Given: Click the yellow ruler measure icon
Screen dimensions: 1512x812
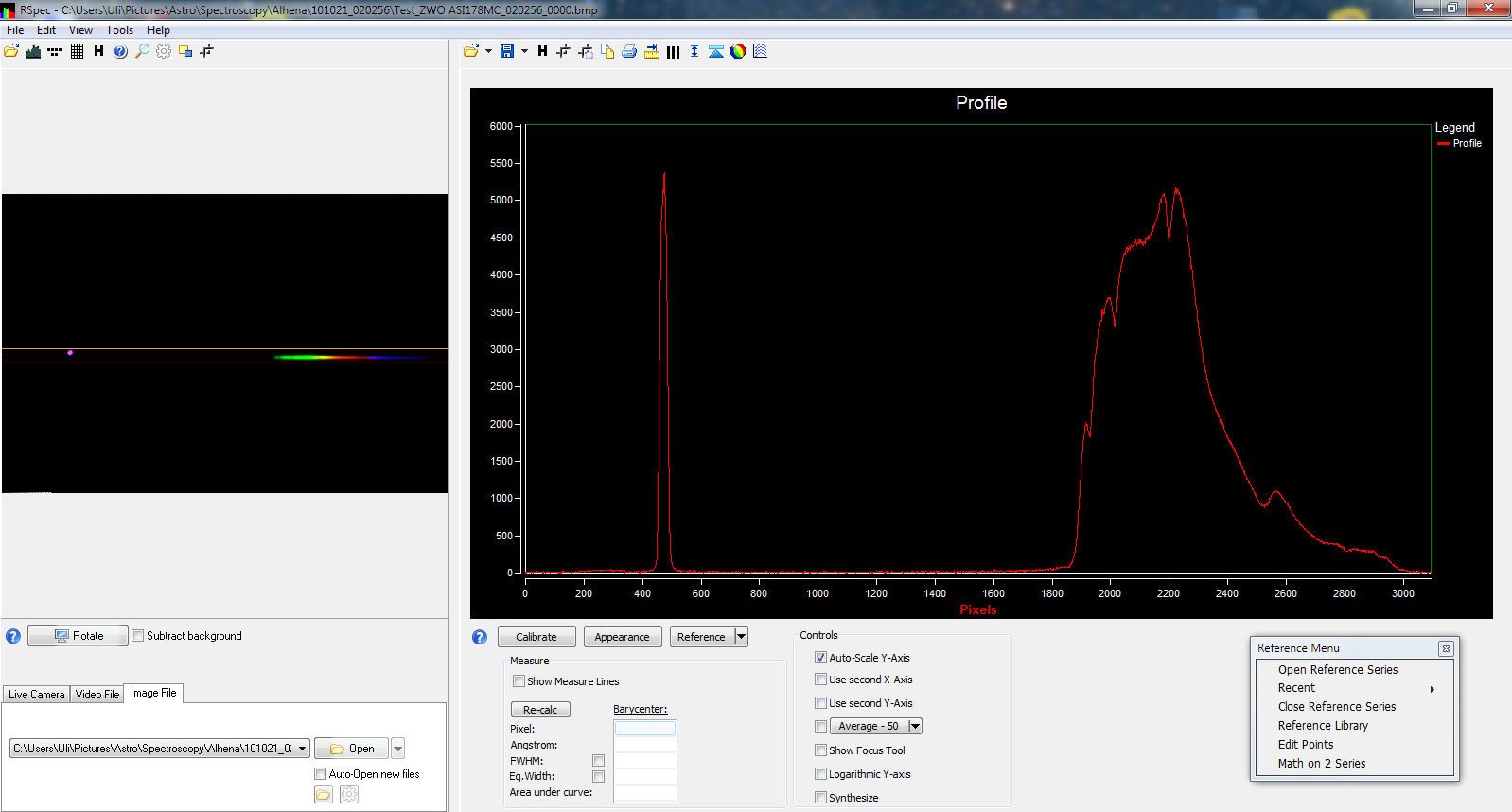Looking at the screenshot, I should (x=651, y=51).
